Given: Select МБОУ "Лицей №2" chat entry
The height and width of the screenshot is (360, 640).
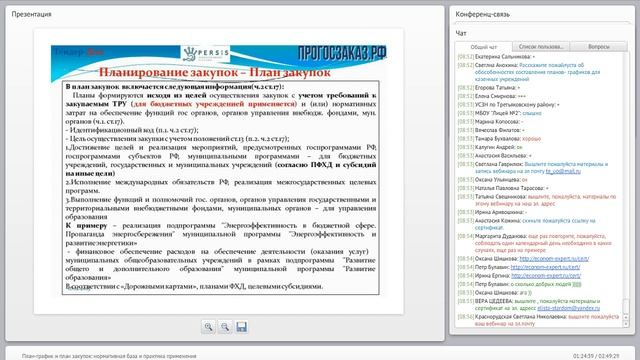Looking at the screenshot, I should (500, 113).
